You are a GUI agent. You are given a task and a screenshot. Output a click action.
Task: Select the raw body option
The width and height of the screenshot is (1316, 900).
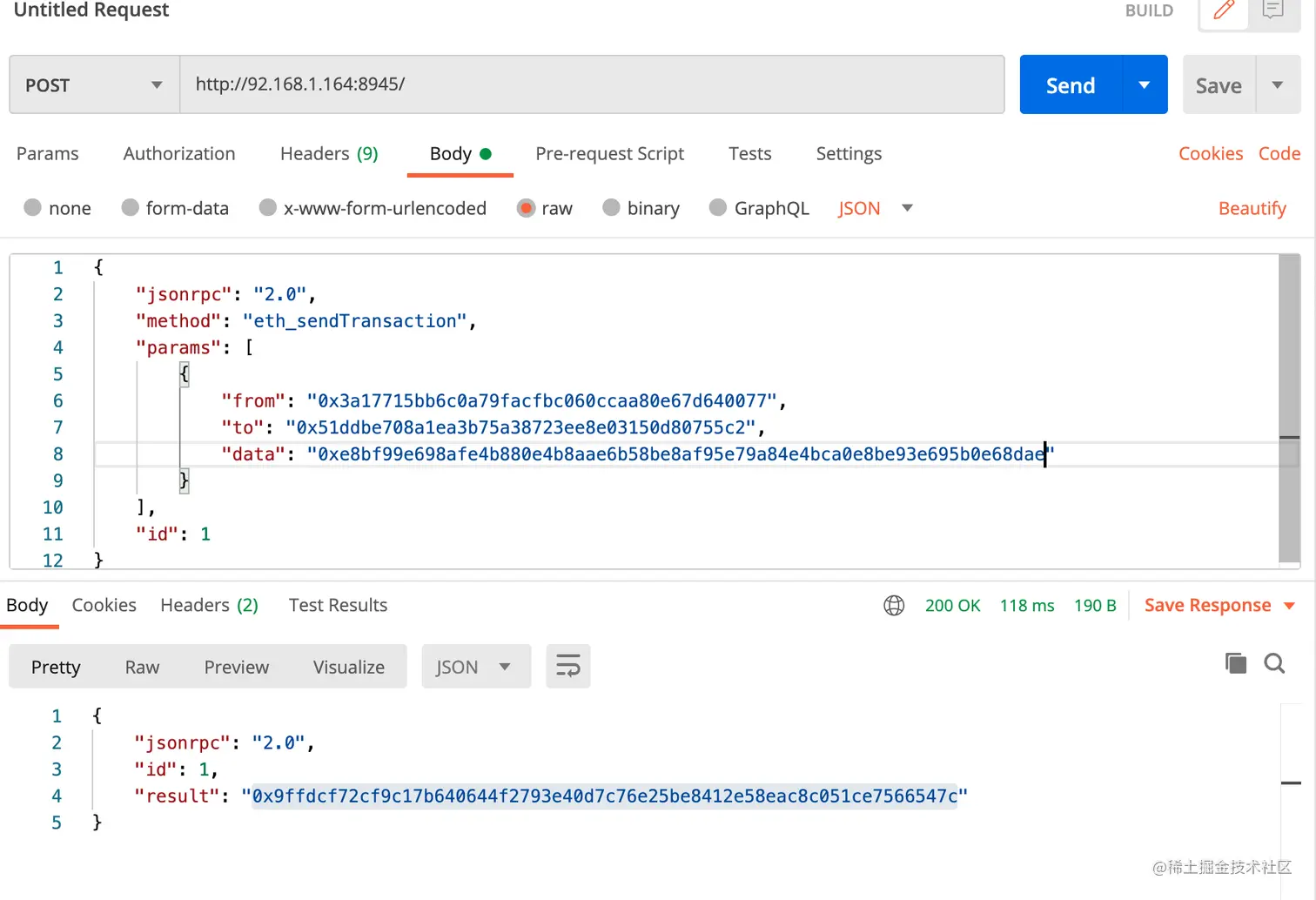pyautogui.click(x=526, y=208)
